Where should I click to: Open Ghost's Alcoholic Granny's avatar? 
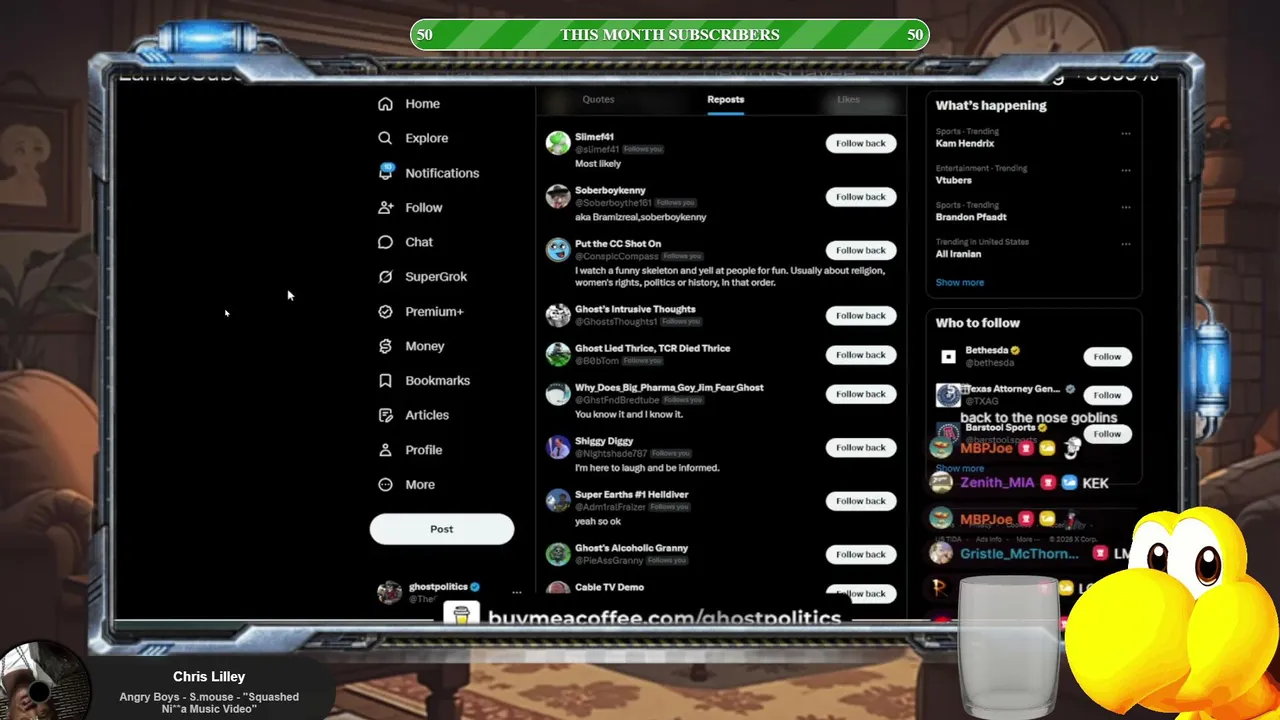coord(558,554)
